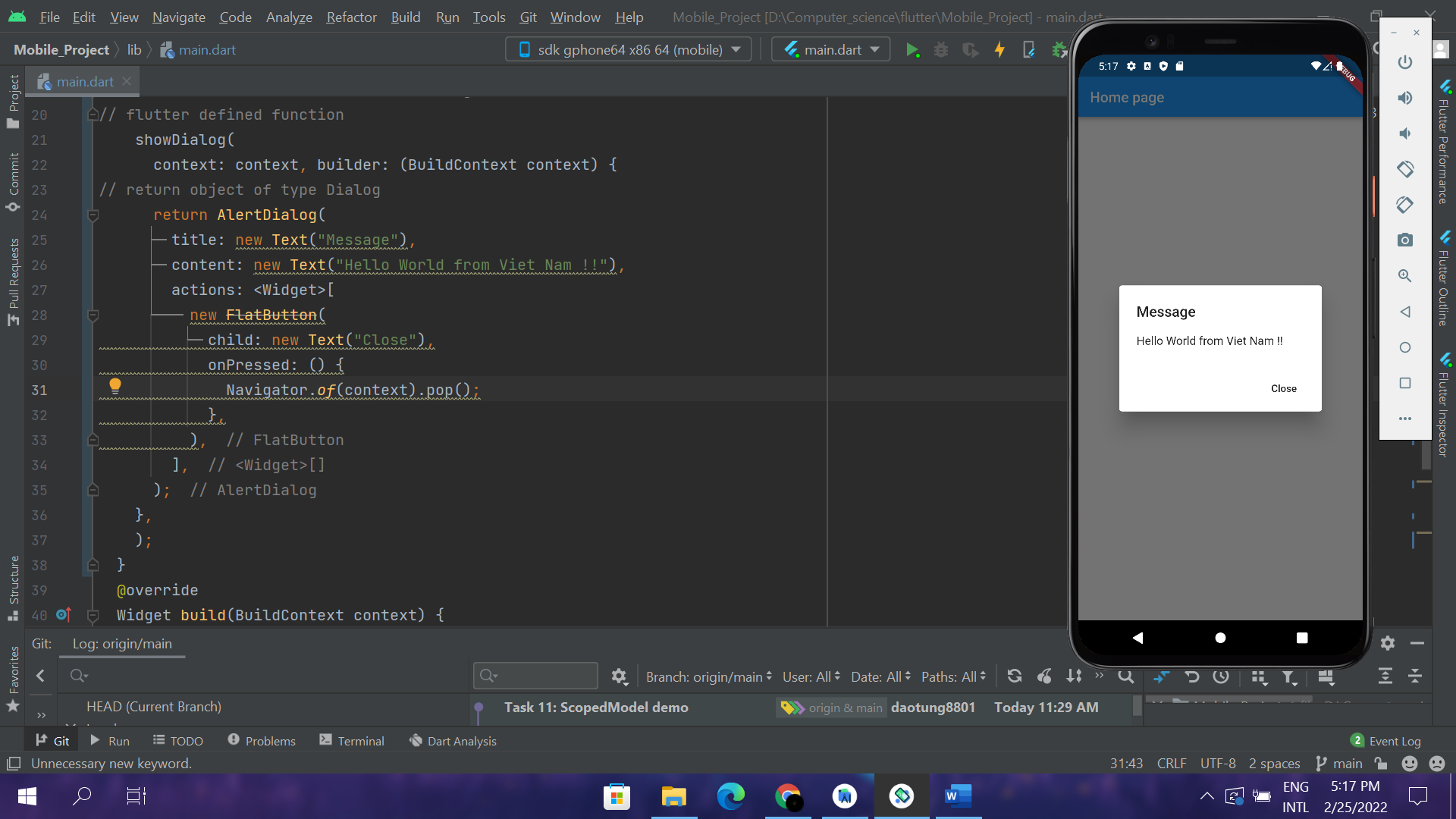Open the Date: All filter

880,676
